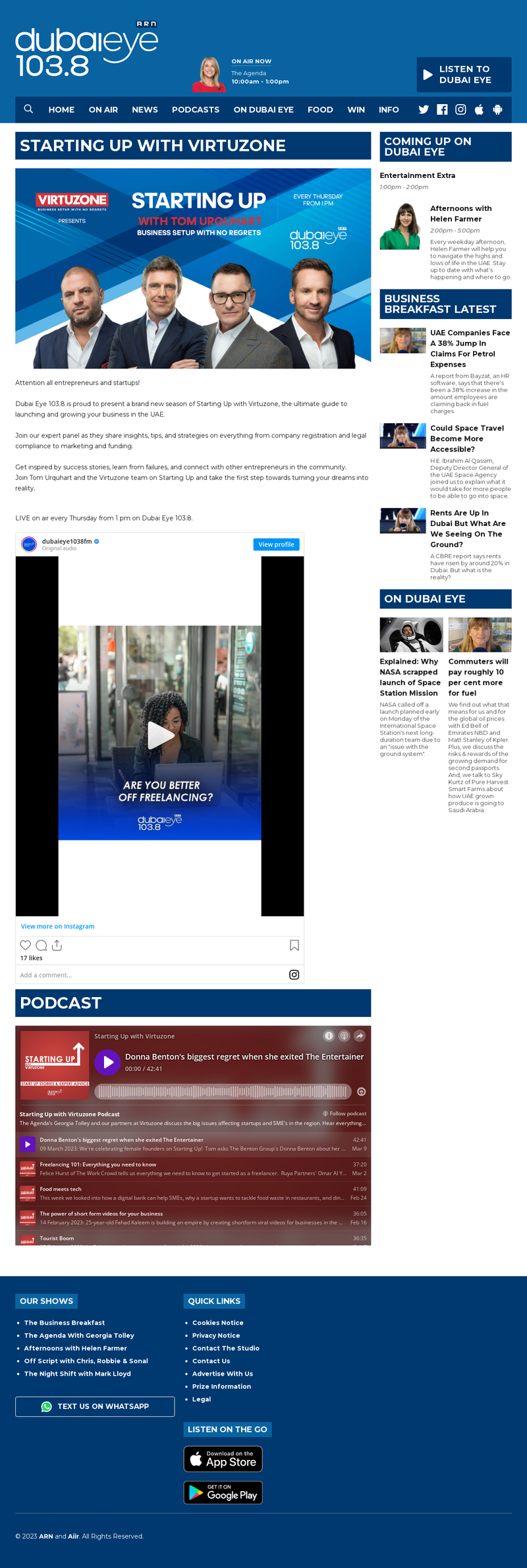
Task: Open Privacy Notice link
Action: coord(216,1335)
